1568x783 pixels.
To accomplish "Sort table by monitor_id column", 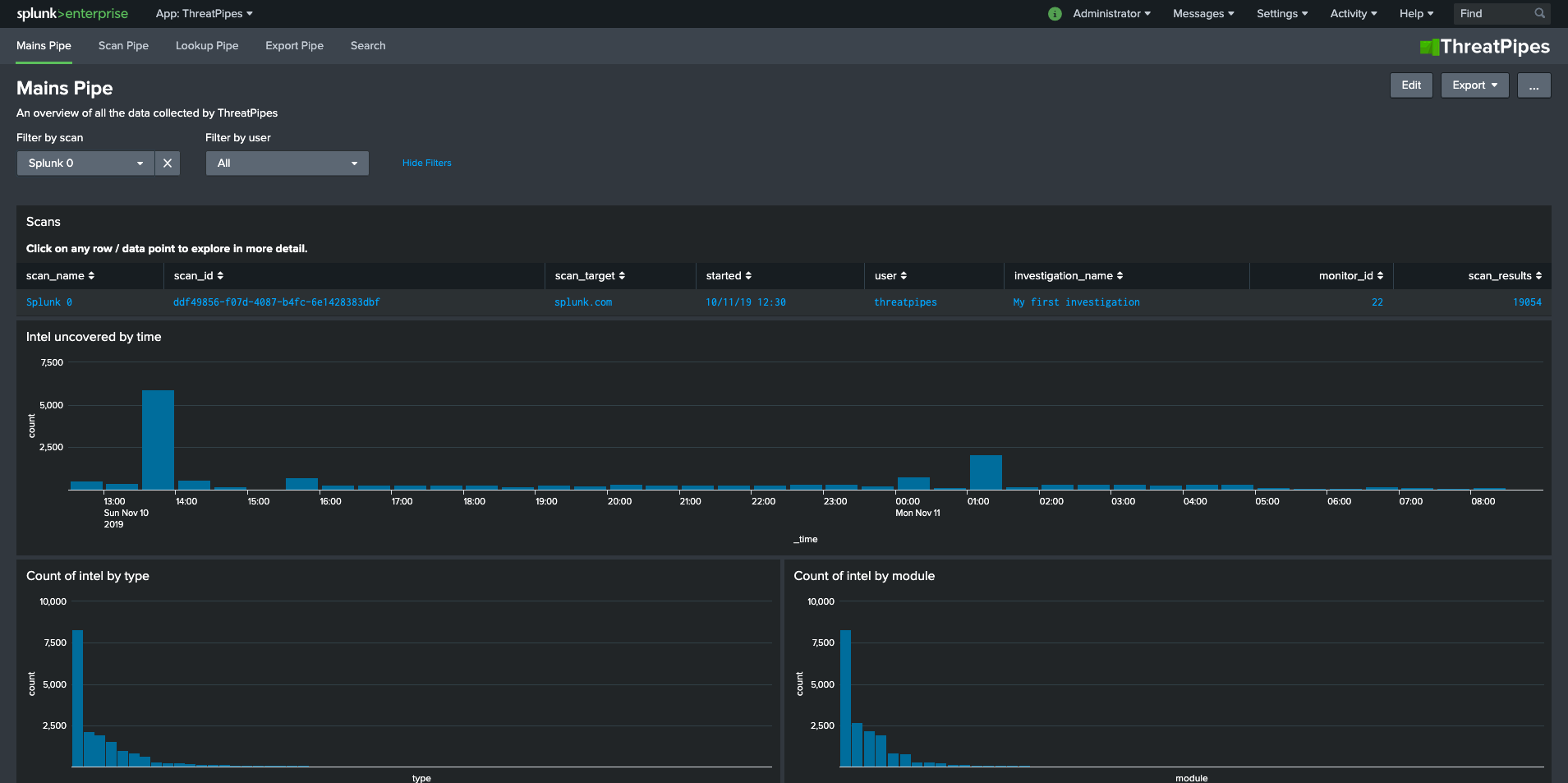I will tap(1350, 276).
